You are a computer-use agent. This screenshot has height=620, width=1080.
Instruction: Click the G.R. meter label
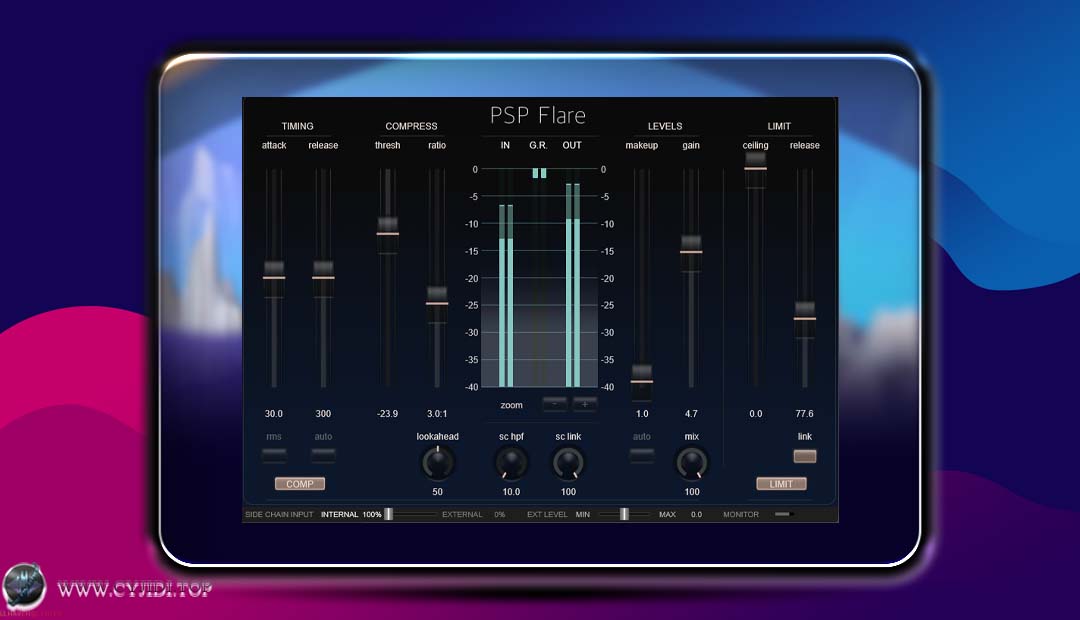538,145
